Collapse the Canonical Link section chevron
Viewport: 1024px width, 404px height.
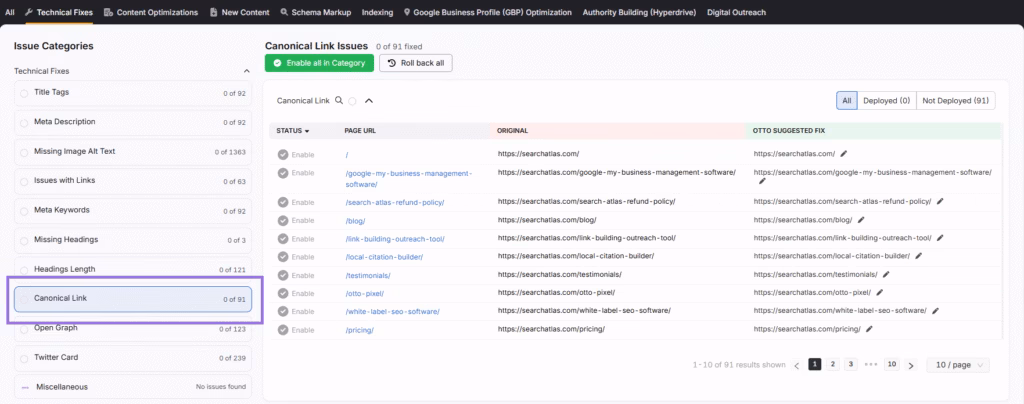368,101
